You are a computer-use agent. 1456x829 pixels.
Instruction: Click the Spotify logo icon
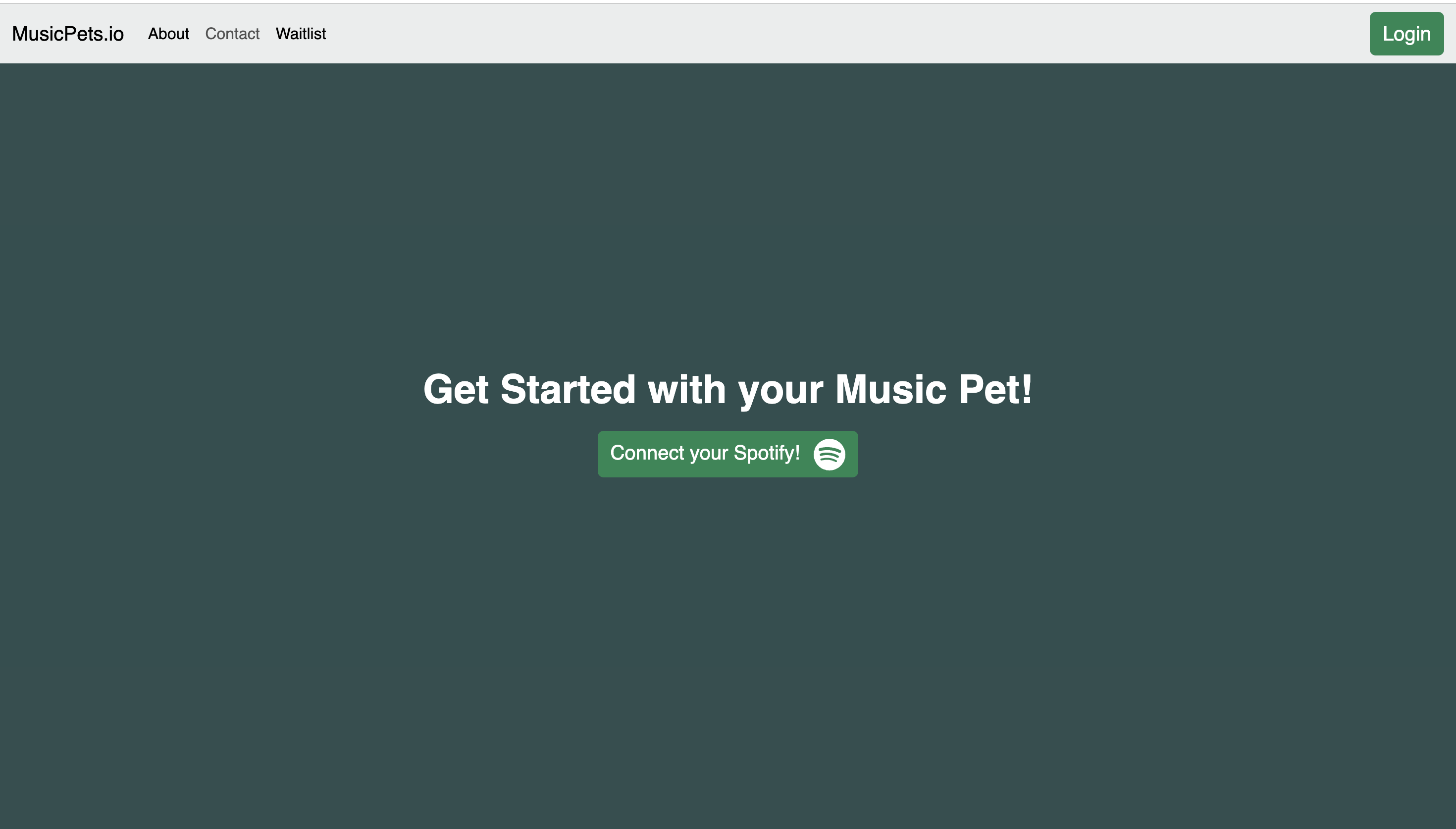830,454
